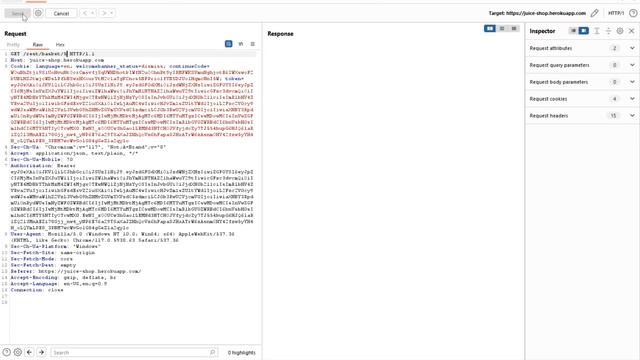Screen dimensions: 640x360
Task: Click Inspector expand all sections icon
Action: (596, 31)
